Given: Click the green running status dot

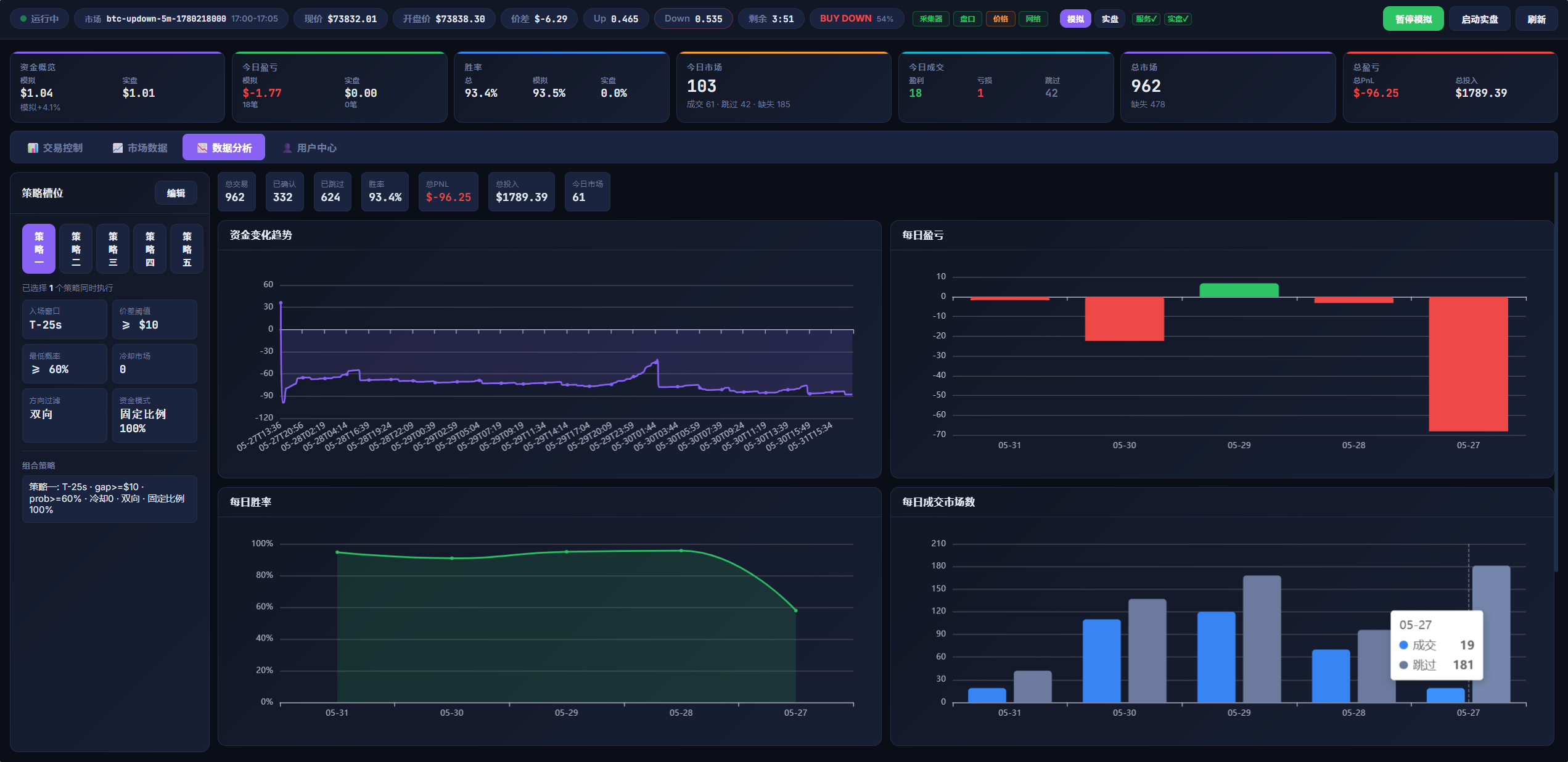Looking at the screenshot, I should (23, 19).
